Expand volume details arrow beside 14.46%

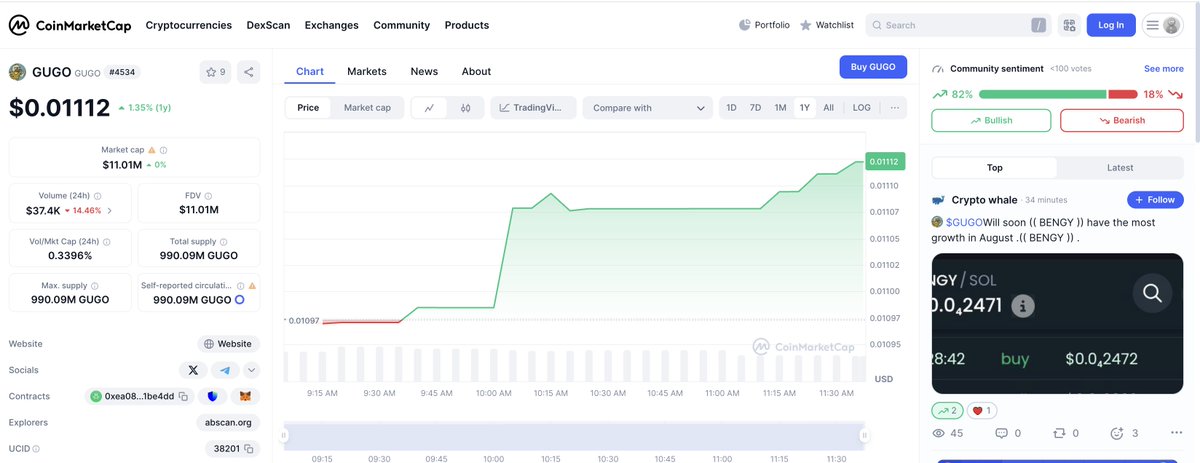coord(110,211)
